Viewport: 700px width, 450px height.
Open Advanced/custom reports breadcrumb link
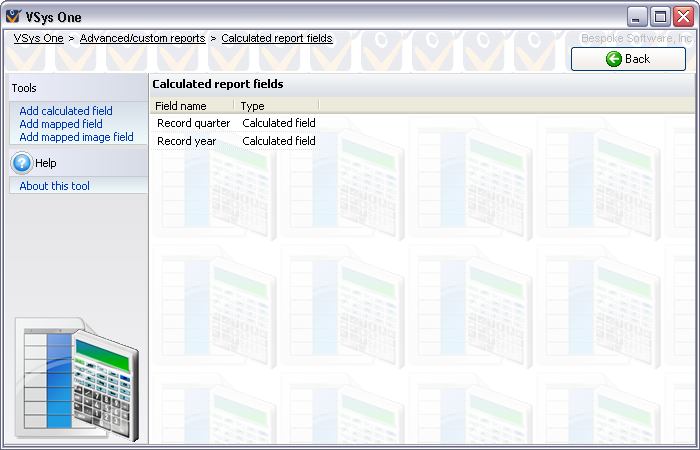click(142, 39)
